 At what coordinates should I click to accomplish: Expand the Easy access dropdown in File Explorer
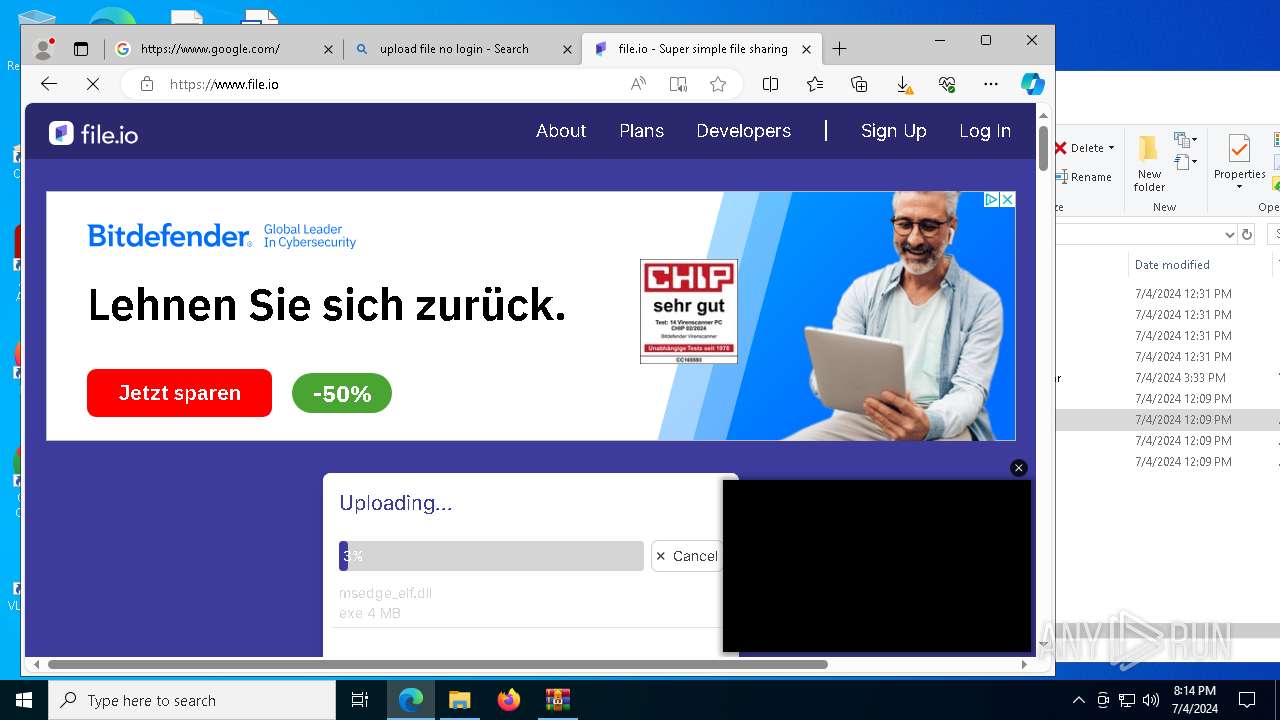1186,162
